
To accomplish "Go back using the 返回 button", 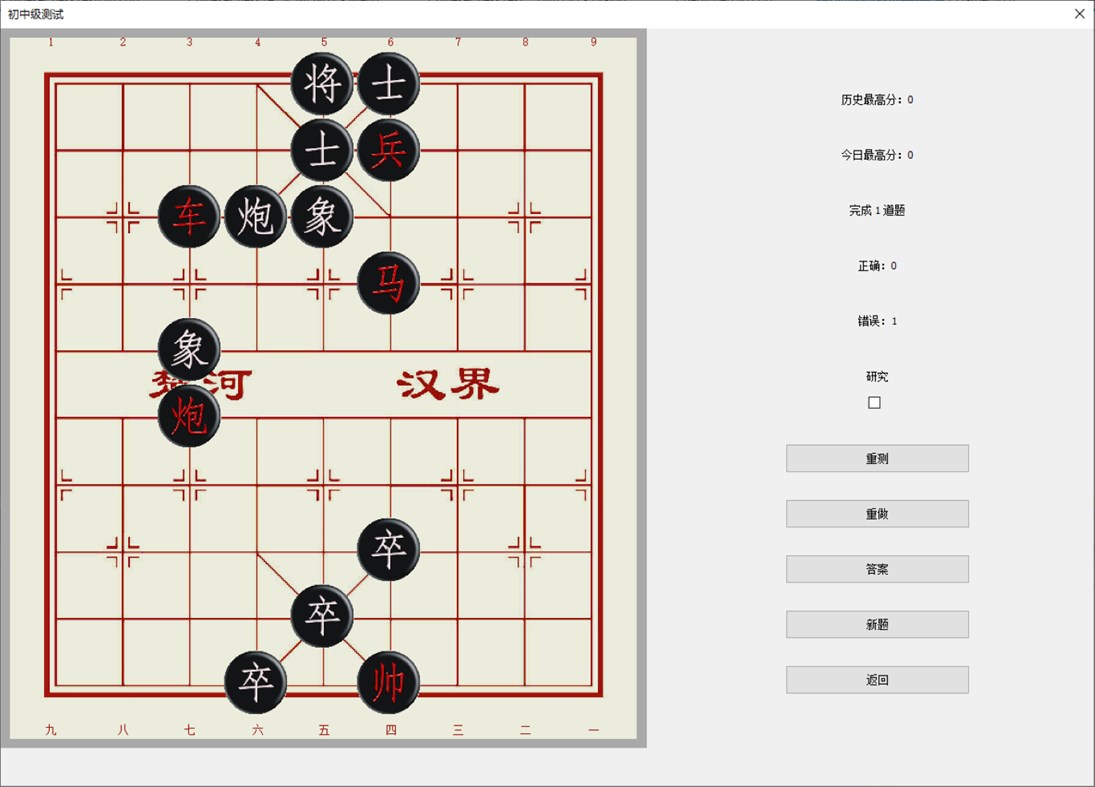I will click(876, 679).
